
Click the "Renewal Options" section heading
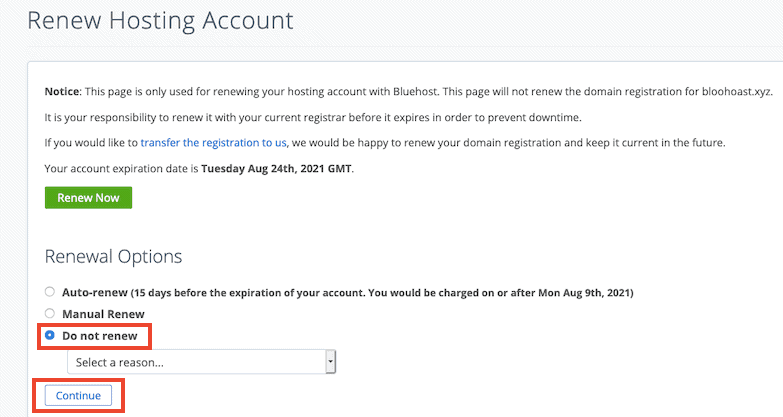pyautogui.click(x=113, y=256)
